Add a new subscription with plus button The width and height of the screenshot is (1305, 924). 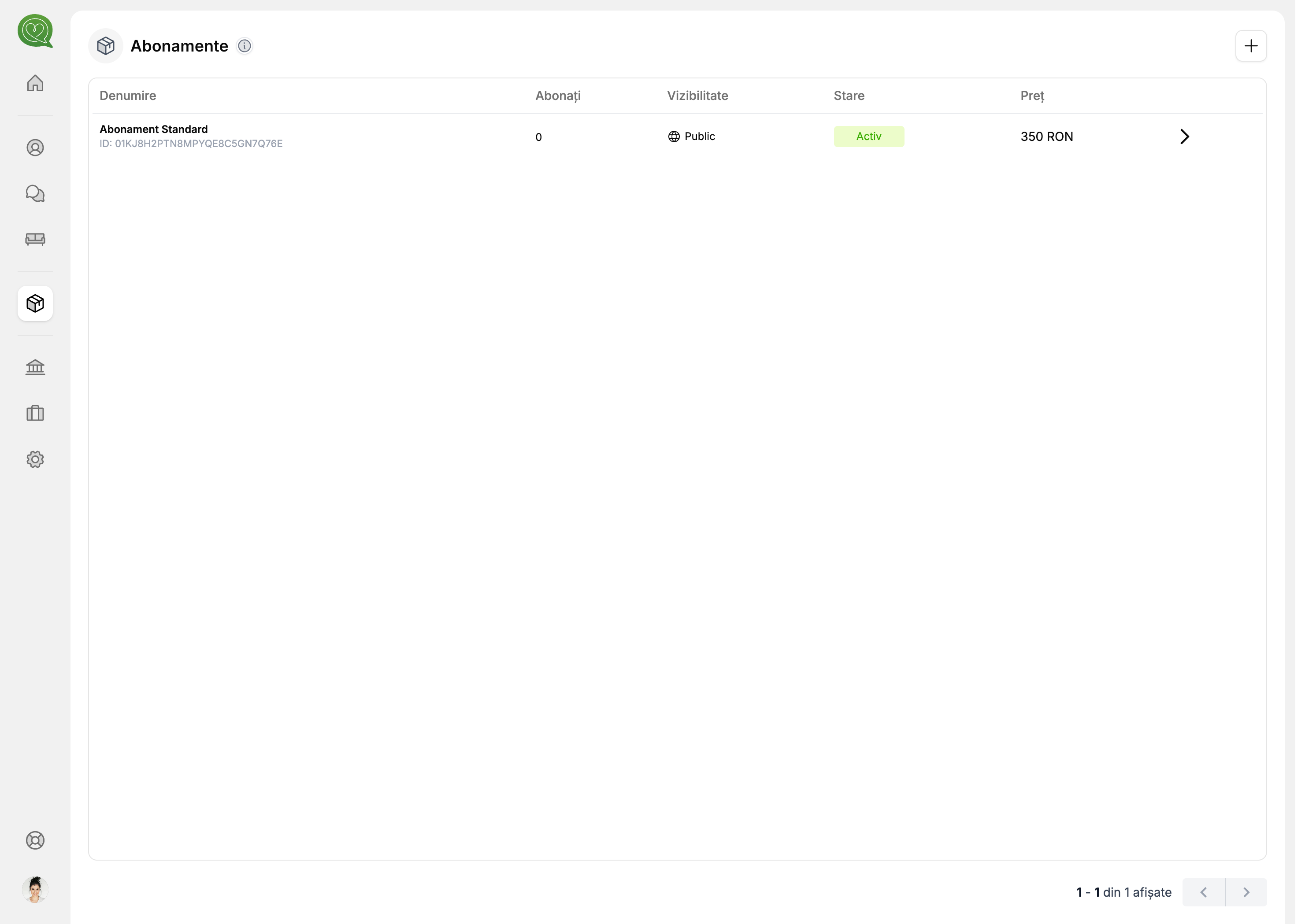click(1250, 46)
